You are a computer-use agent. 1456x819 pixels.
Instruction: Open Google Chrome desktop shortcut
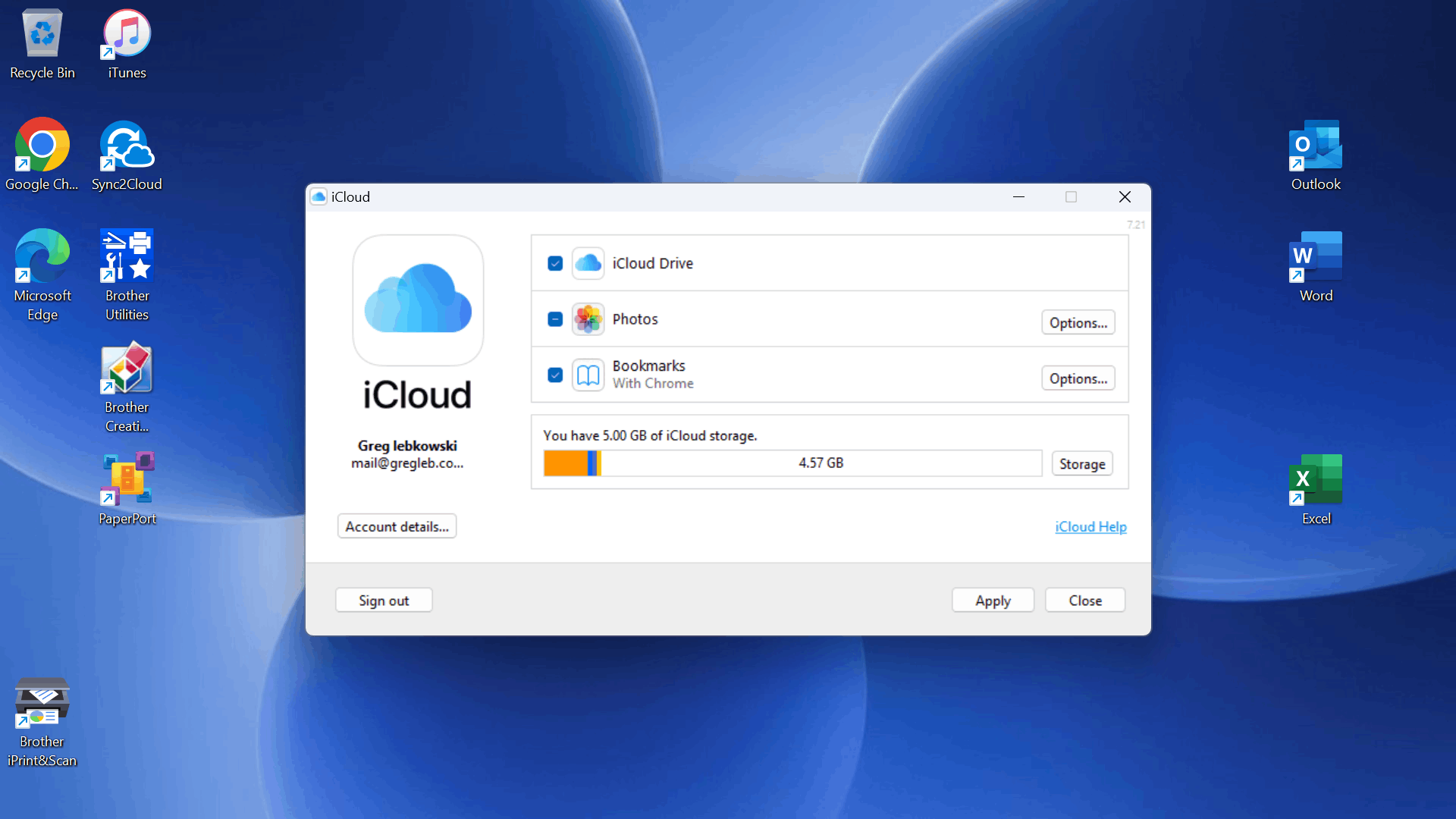(42, 155)
